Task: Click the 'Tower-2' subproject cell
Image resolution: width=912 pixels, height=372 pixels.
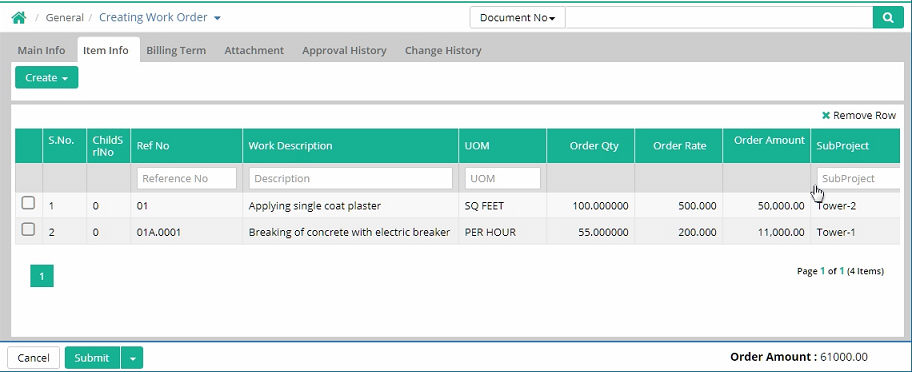Action: (855, 206)
